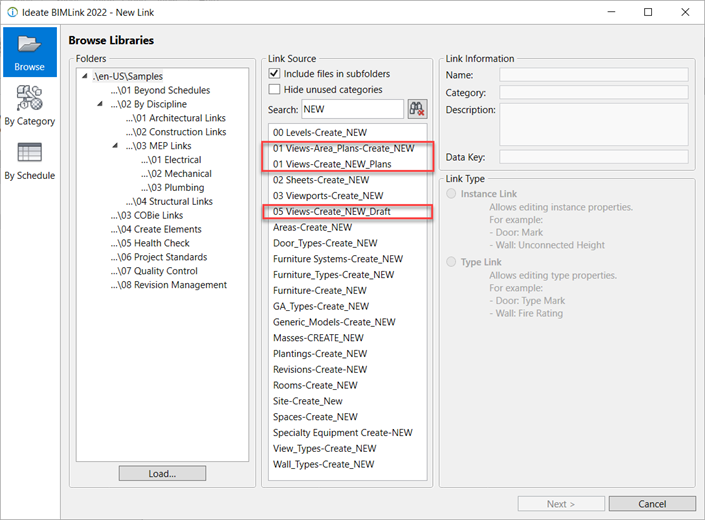The image size is (705, 520).
Task: Select the Type Link radio button
Action: pyautogui.click(x=454, y=262)
